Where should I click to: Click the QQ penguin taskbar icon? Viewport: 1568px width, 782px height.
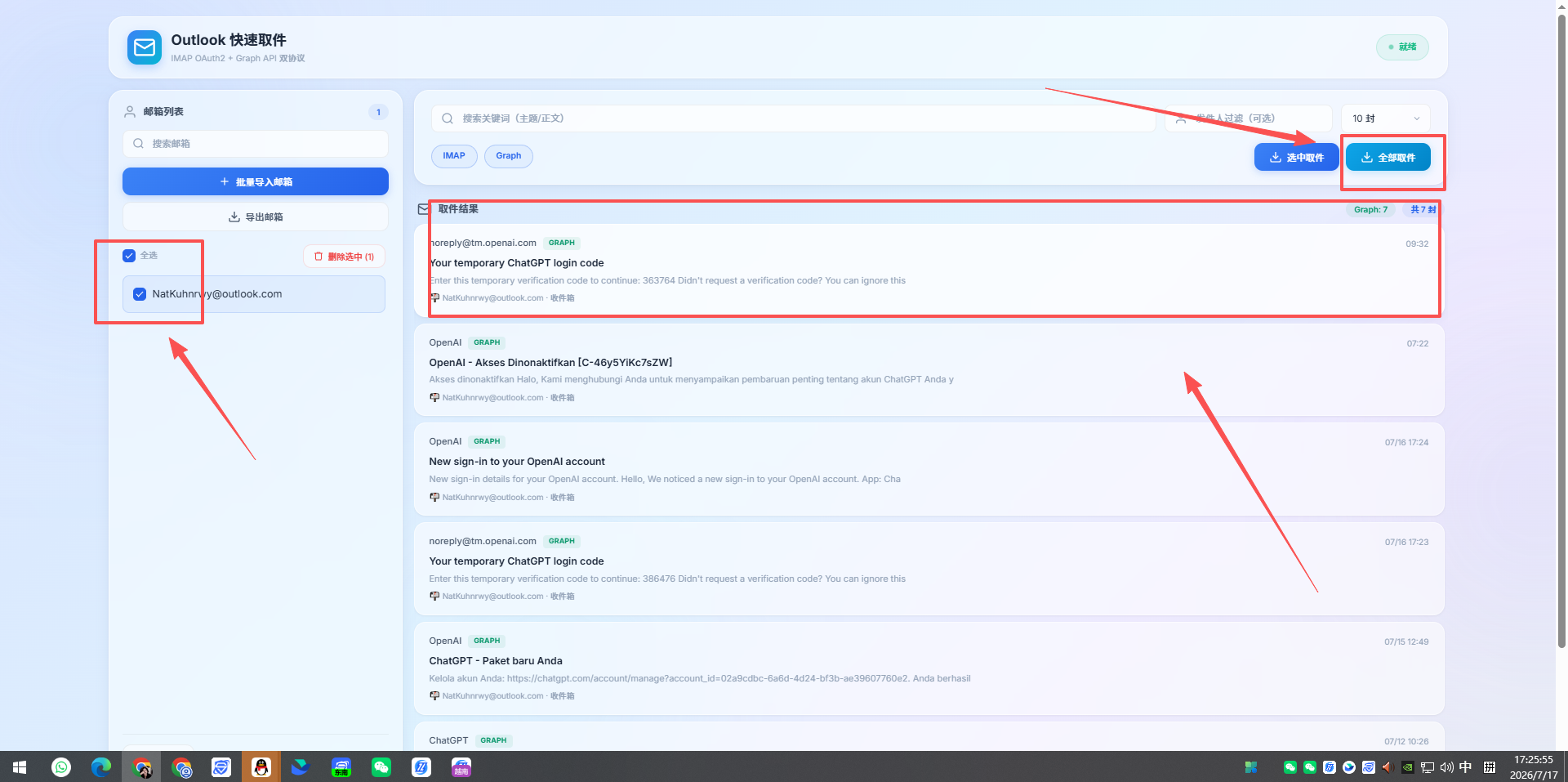[x=261, y=767]
